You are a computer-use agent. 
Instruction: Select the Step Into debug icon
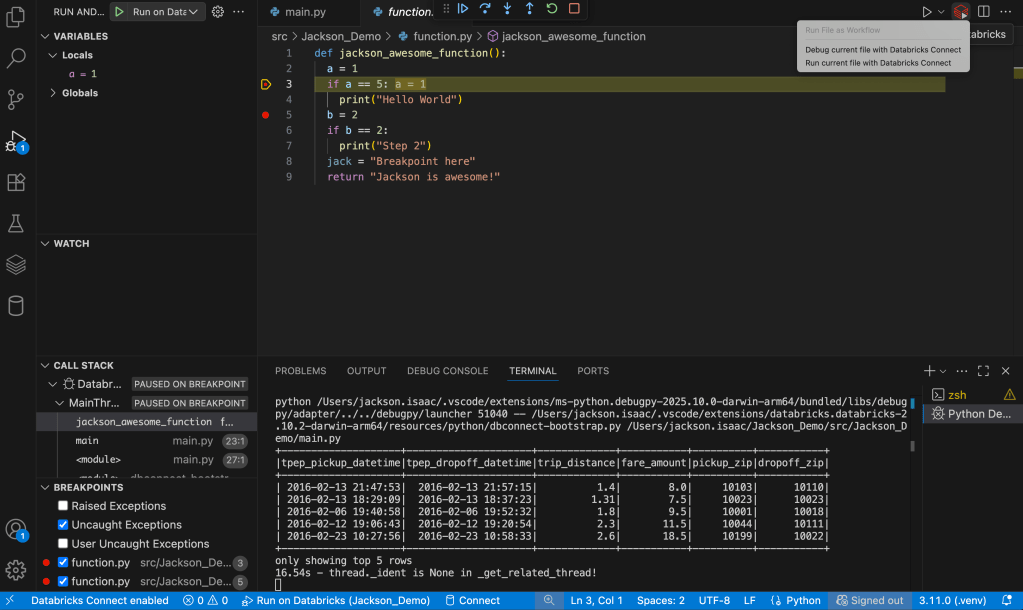[x=508, y=9]
